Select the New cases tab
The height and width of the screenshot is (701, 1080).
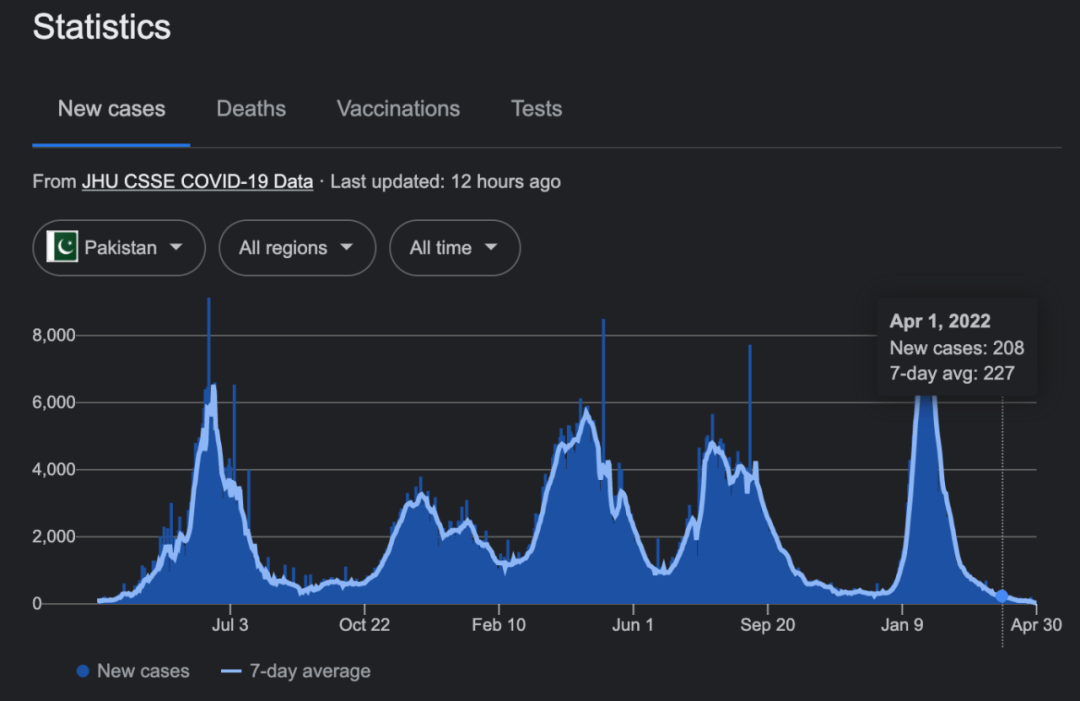tap(111, 109)
